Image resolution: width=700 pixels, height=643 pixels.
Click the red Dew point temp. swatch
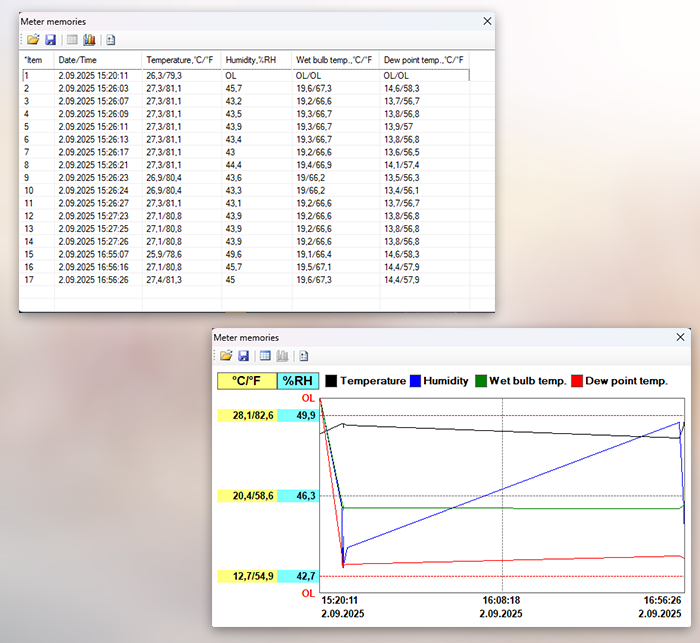578,381
